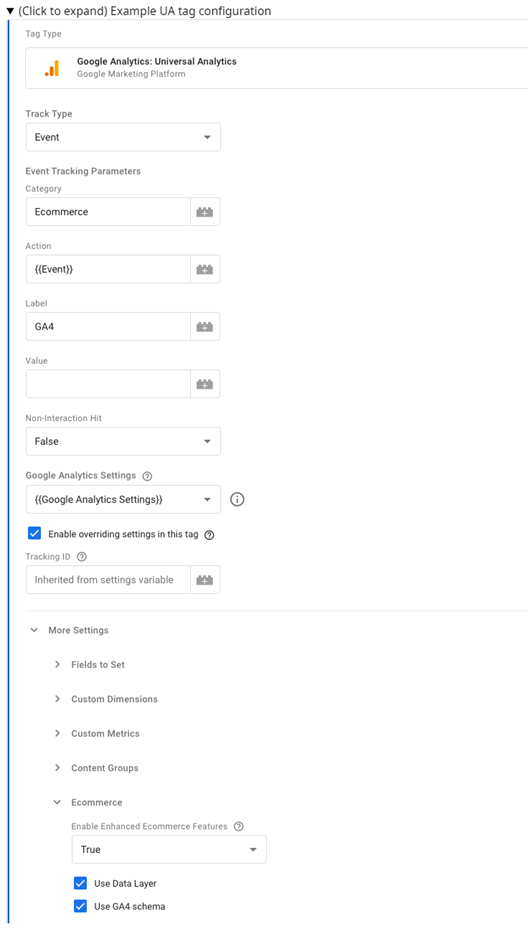The height and width of the screenshot is (934, 528).
Task: Click the variable picker icon beside Category
Action: [x=205, y=212]
